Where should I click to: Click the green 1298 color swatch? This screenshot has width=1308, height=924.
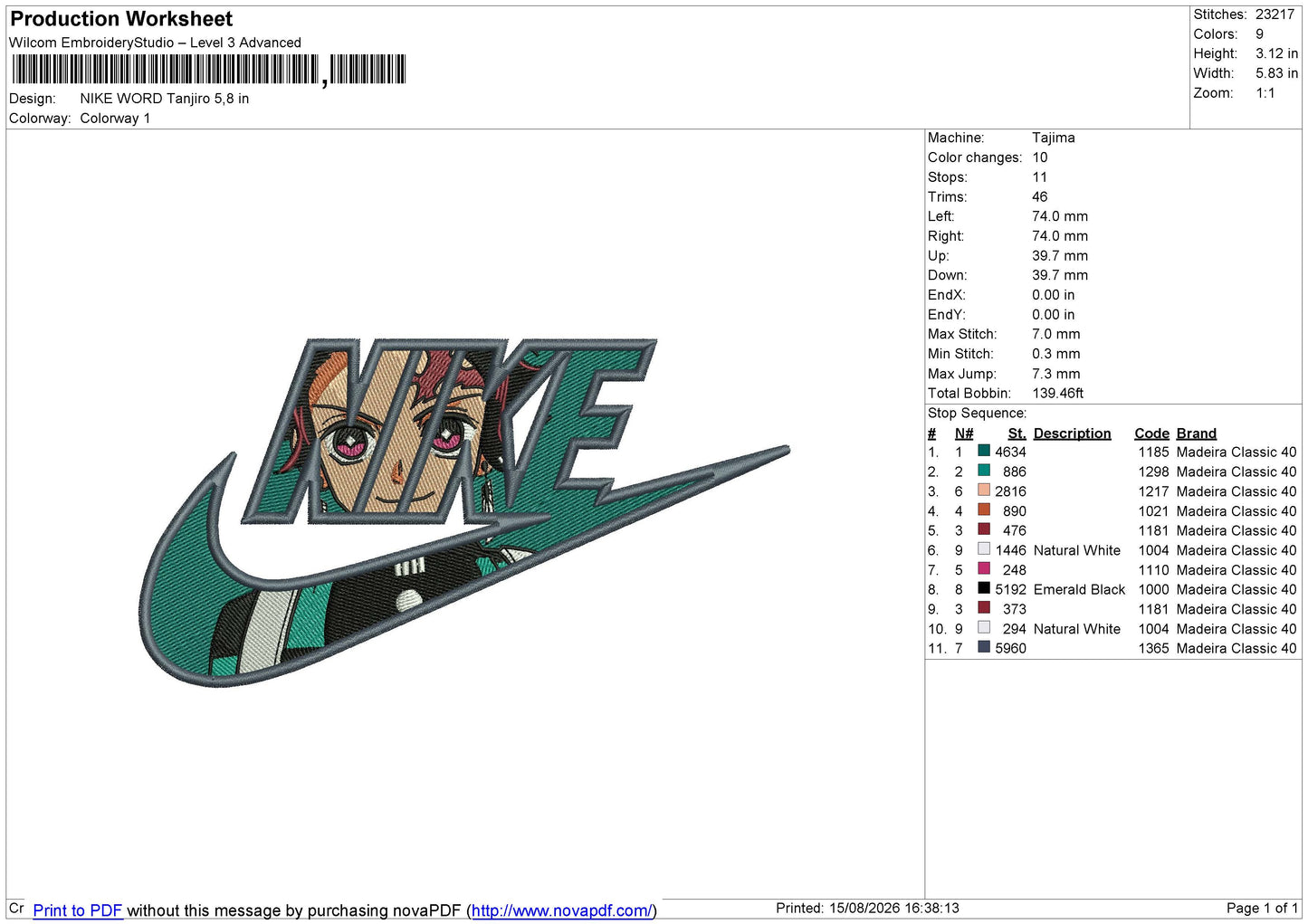pos(984,471)
